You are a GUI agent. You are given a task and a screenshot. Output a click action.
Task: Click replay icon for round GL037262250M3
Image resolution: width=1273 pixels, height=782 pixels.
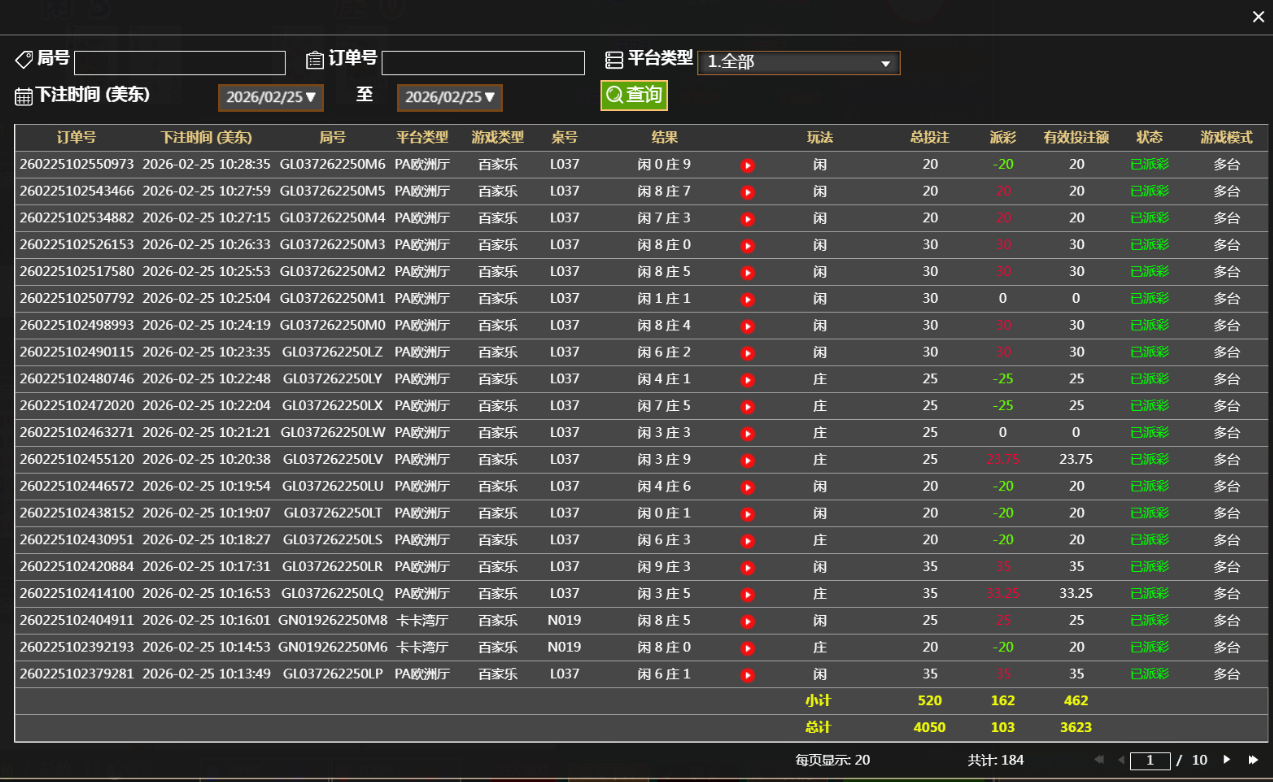[747, 245]
